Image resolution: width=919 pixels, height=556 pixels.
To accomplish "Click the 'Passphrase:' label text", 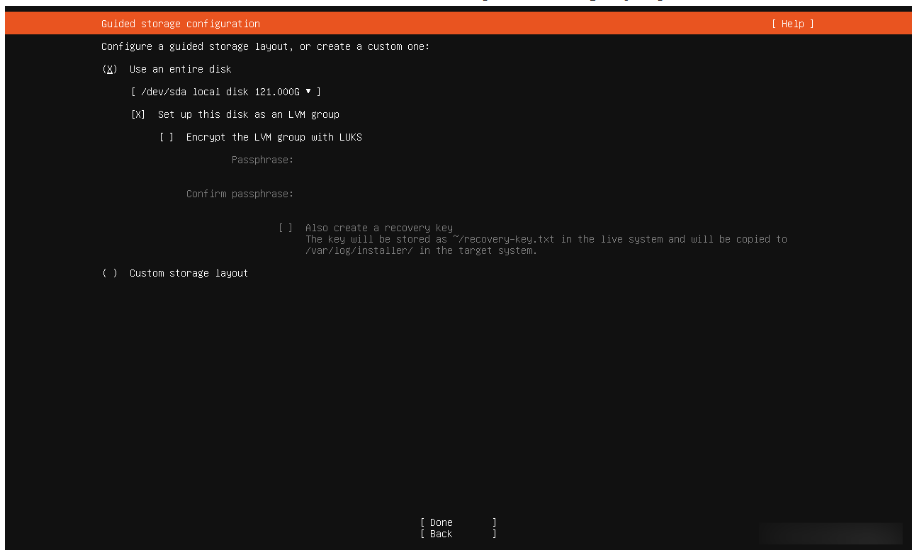I will click(261, 160).
